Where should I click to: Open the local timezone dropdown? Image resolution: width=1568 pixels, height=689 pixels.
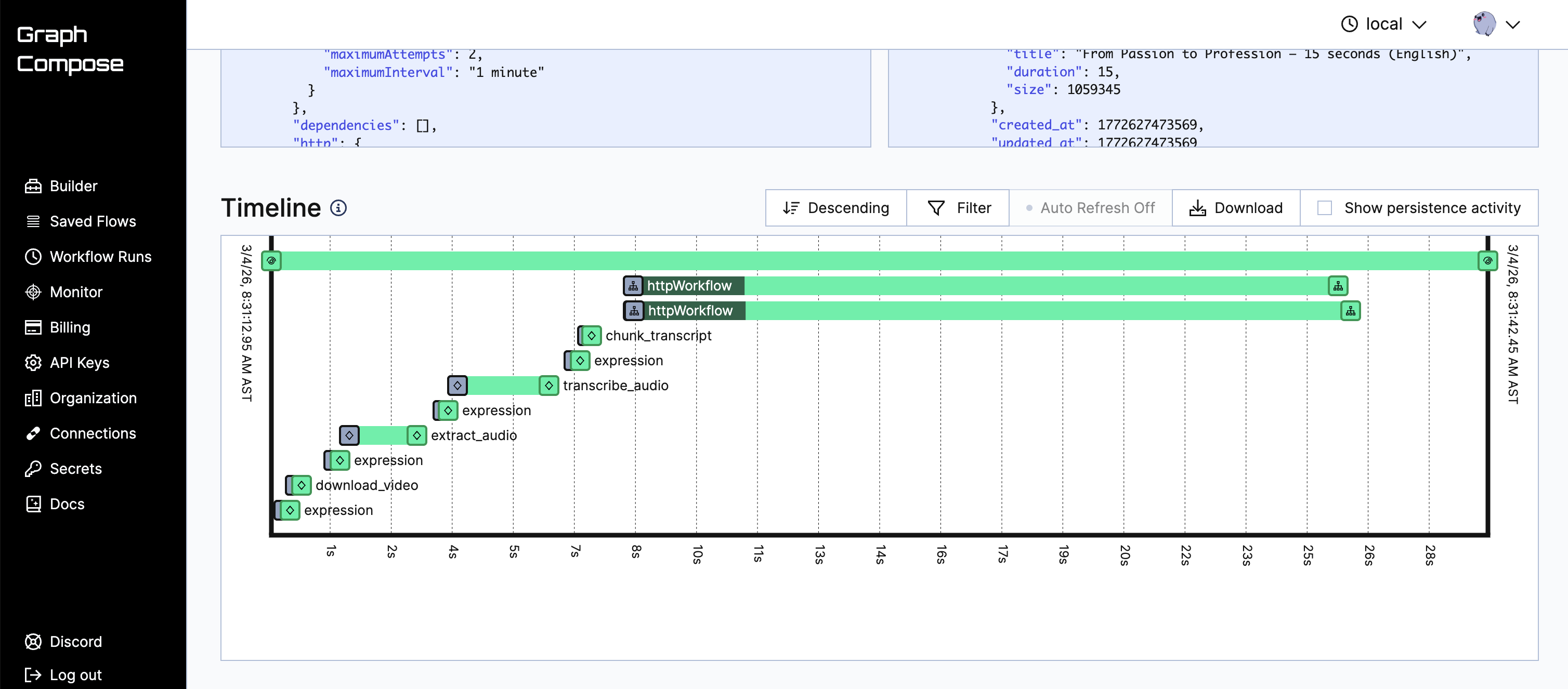(1383, 24)
